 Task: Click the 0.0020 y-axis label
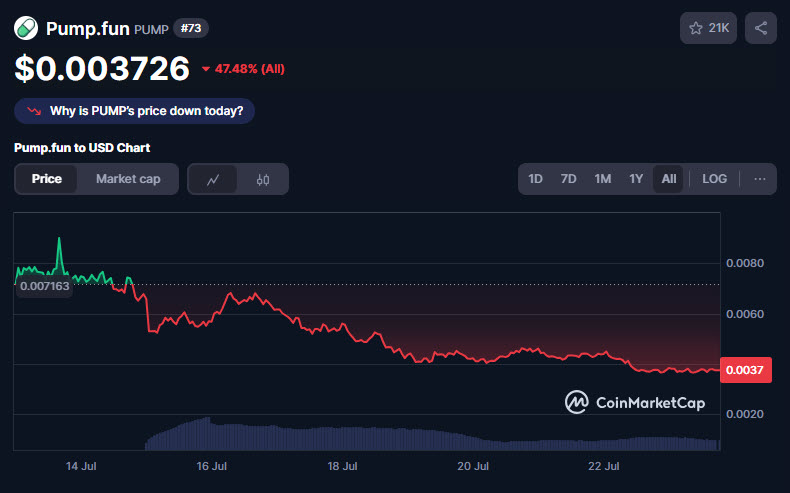pos(745,414)
